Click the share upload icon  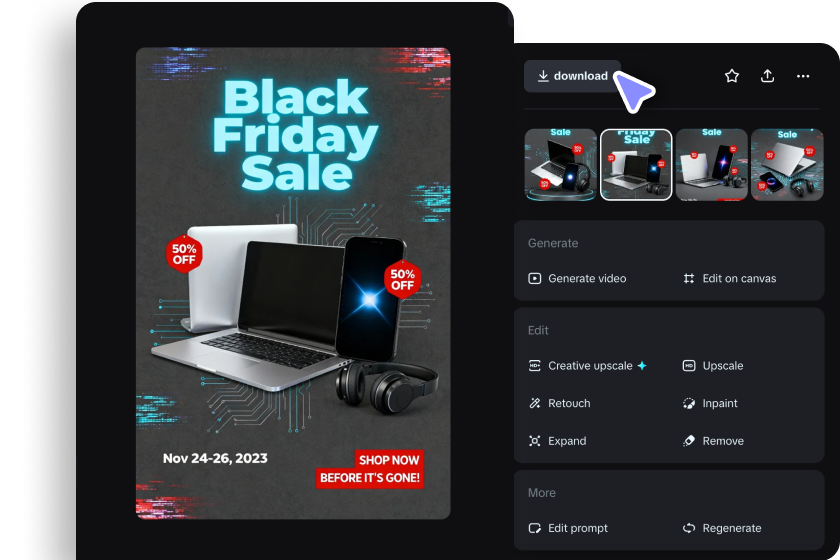click(x=768, y=76)
